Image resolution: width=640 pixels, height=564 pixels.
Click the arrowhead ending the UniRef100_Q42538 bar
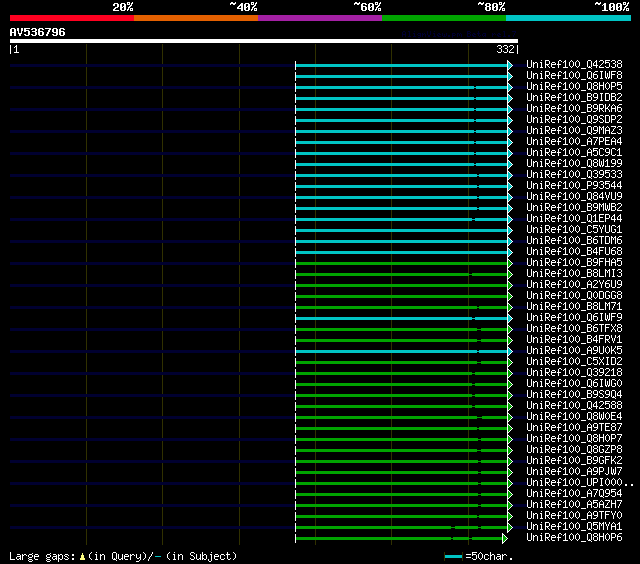coord(510,64)
